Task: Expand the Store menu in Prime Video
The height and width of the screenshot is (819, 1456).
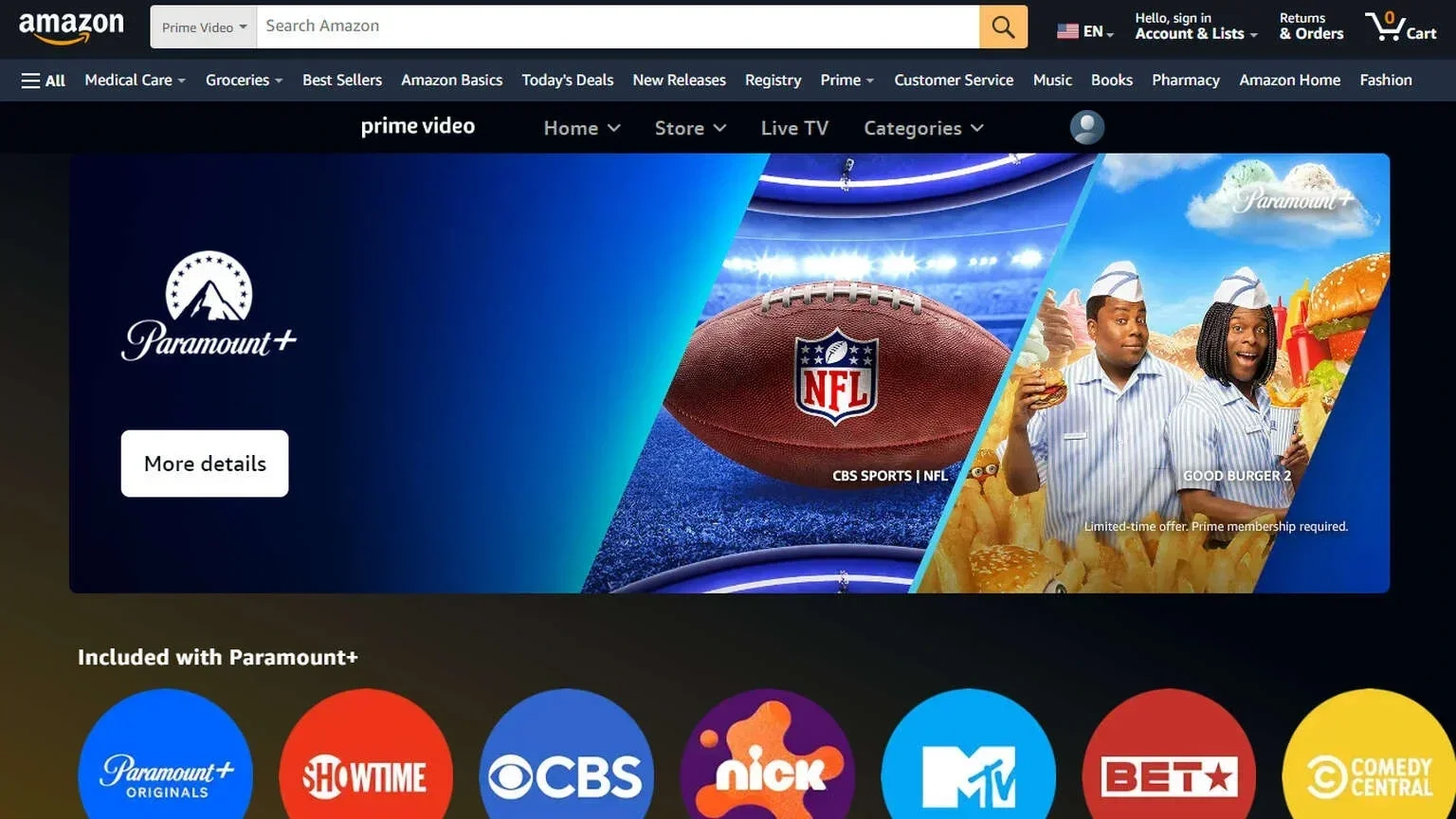Action: (x=690, y=128)
